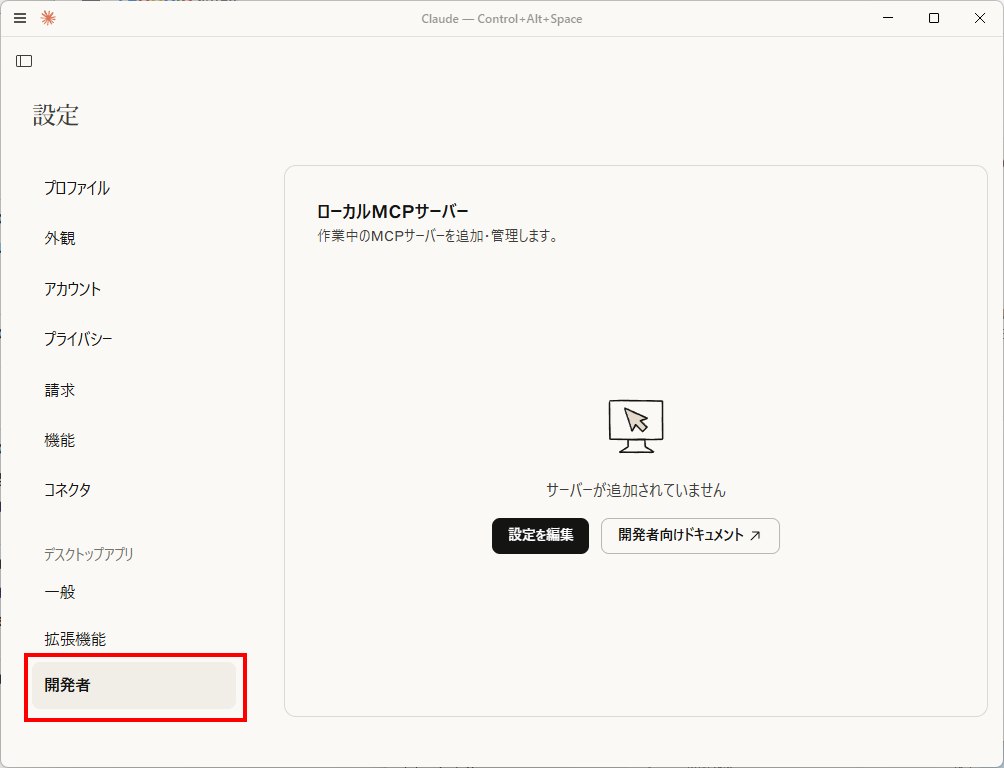Click the サーバーが追加されていません message
The width and height of the screenshot is (1004, 768).
click(636, 491)
